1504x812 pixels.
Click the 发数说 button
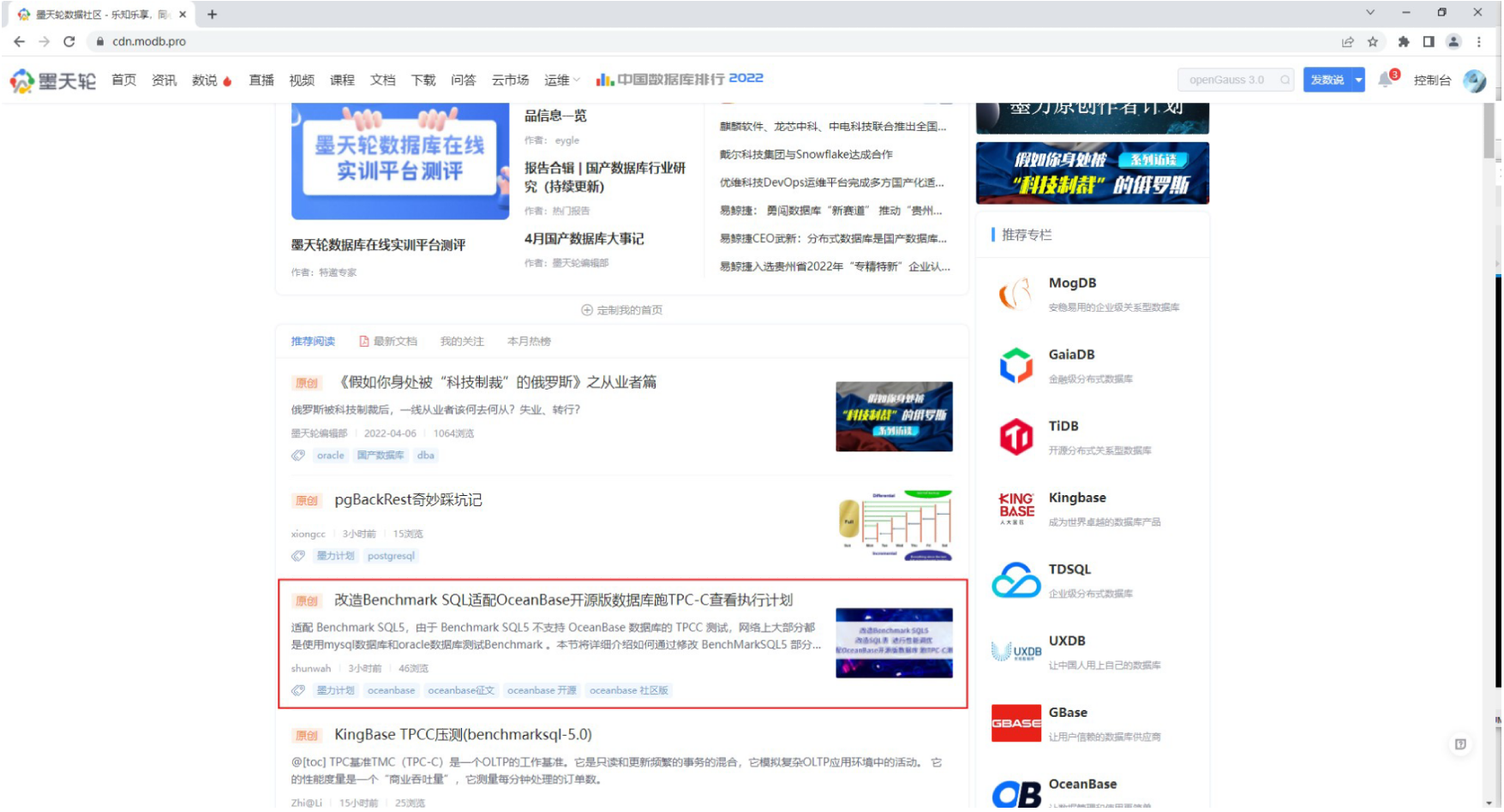click(x=1327, y=80)
